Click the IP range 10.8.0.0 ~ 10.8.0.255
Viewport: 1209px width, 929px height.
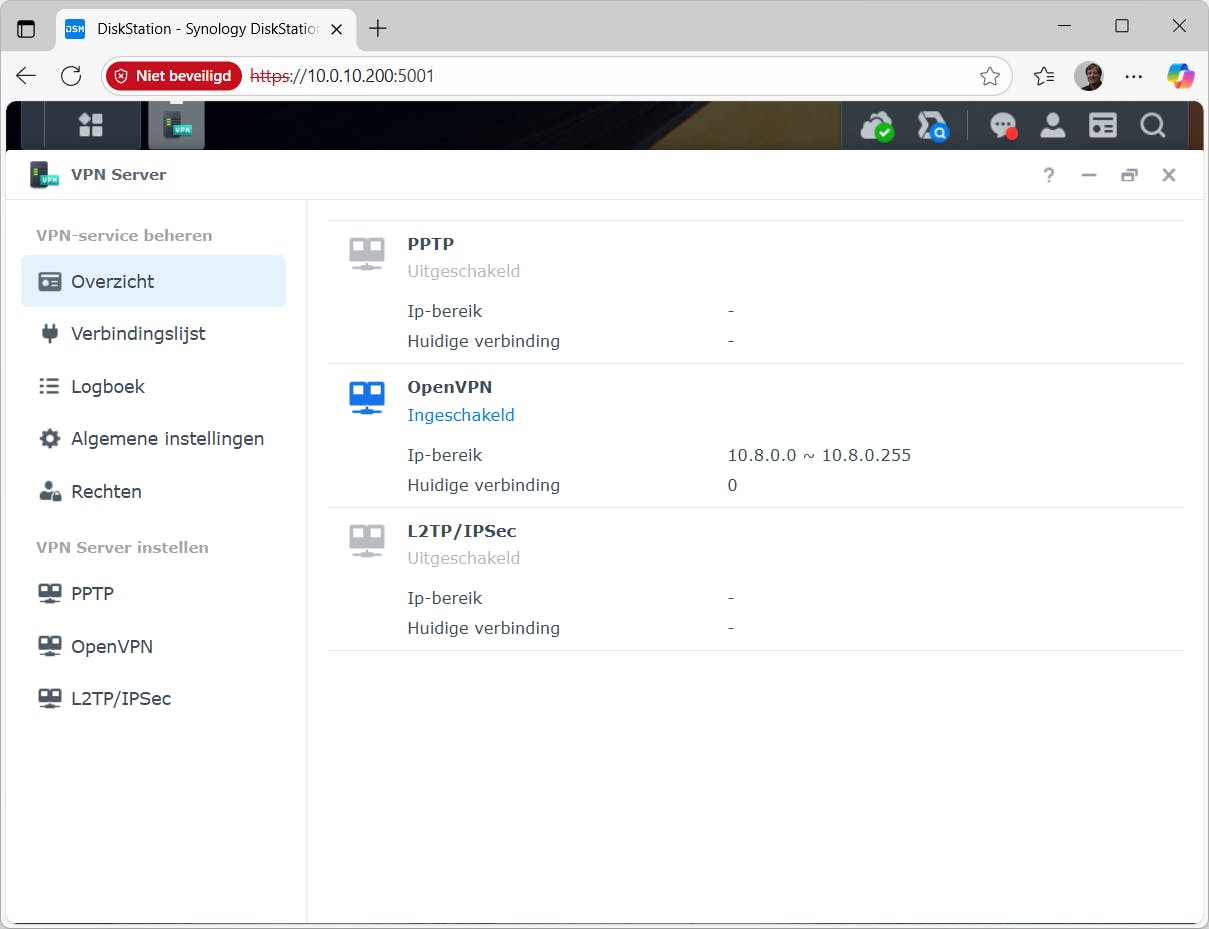pyautogui.click(x=819, y=455)
